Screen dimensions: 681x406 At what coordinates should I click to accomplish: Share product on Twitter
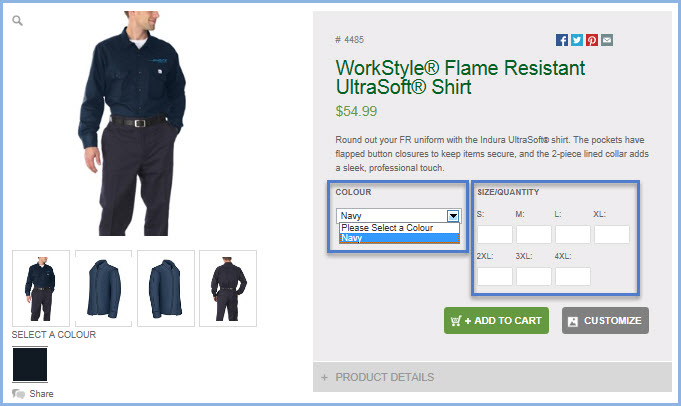coord(577,40)
